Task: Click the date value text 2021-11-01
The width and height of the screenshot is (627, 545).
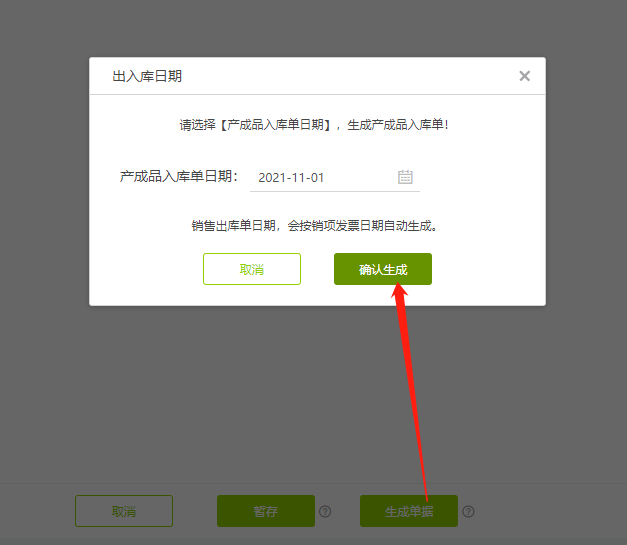Action: [291, 178]
